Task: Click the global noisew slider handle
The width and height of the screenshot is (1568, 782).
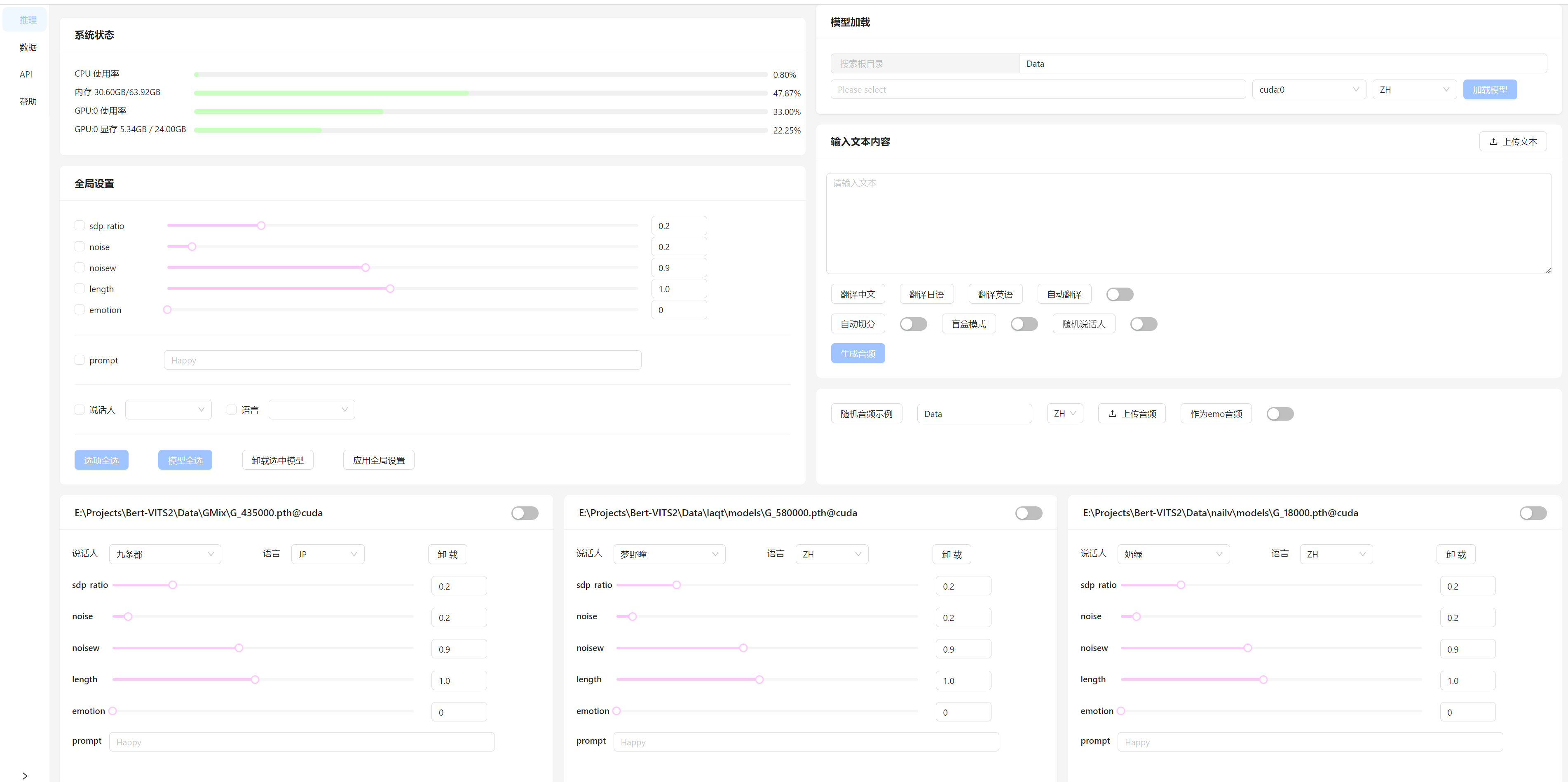Action: [x=365, y=268]
